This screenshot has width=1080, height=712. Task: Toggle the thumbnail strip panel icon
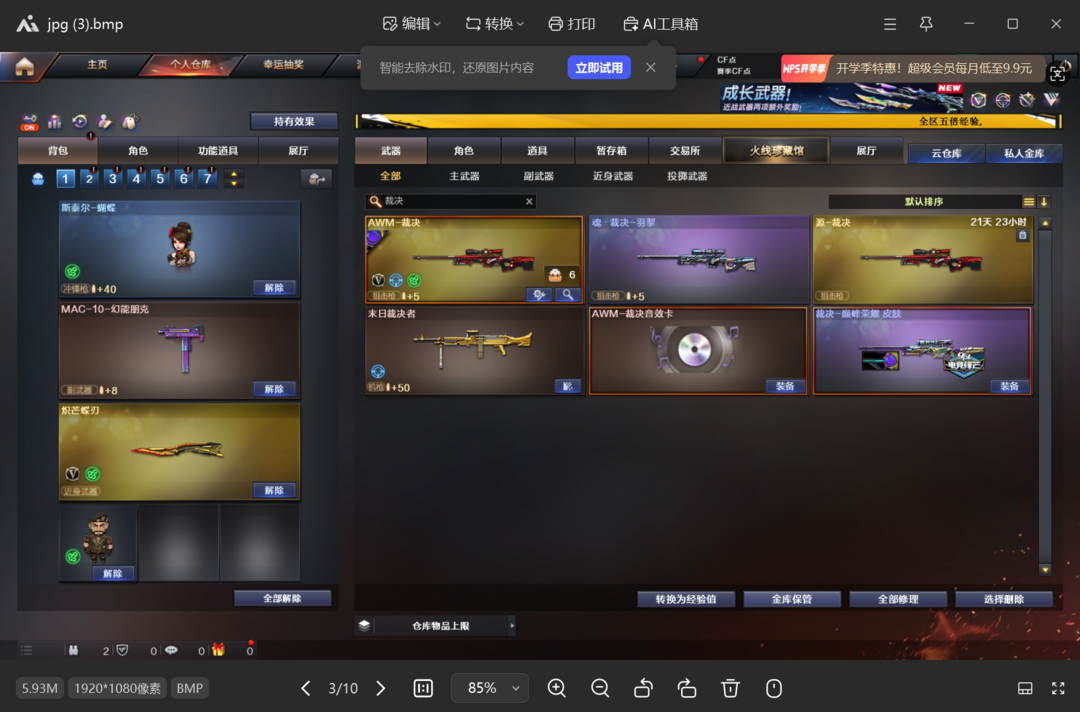tap(1025, 688)
